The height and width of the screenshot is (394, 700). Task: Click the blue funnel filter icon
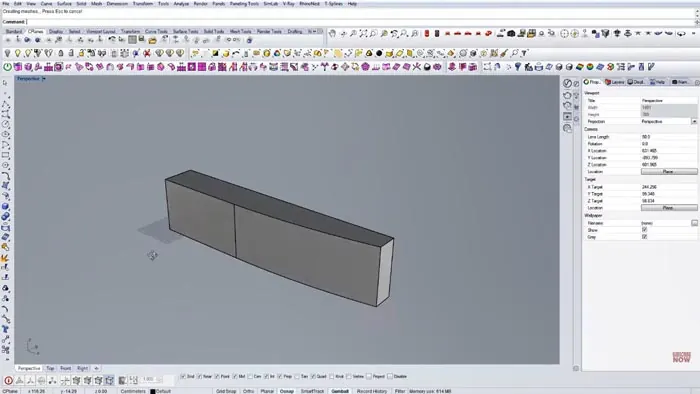coord(517,67)
